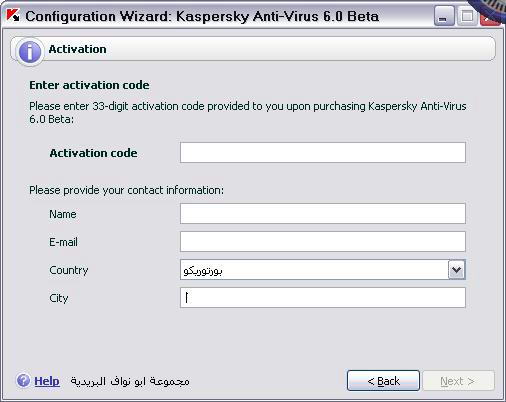Screen dimensions: 506x402
Task: Click into the E-mail field
Action: (323, 241)
